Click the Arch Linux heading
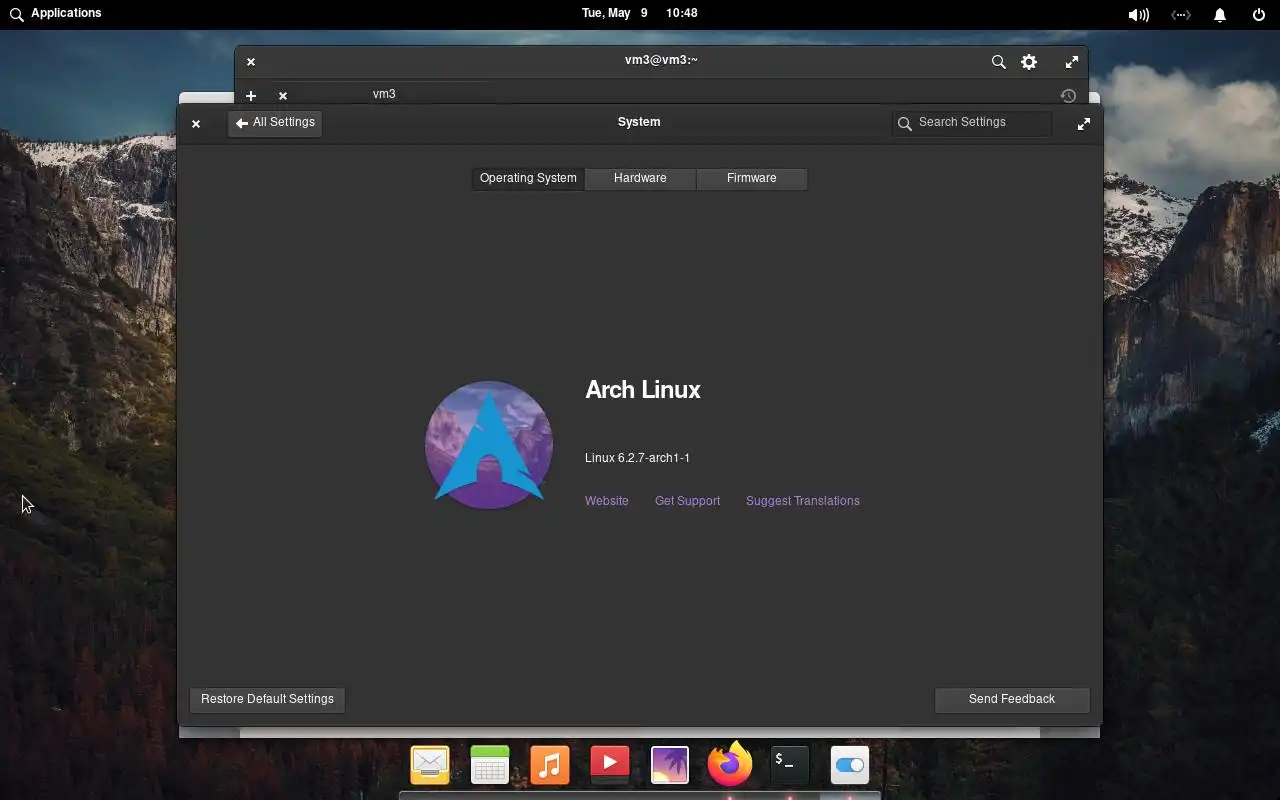The height and width of the screenshot is (800, 1280). tap(643, 390)
